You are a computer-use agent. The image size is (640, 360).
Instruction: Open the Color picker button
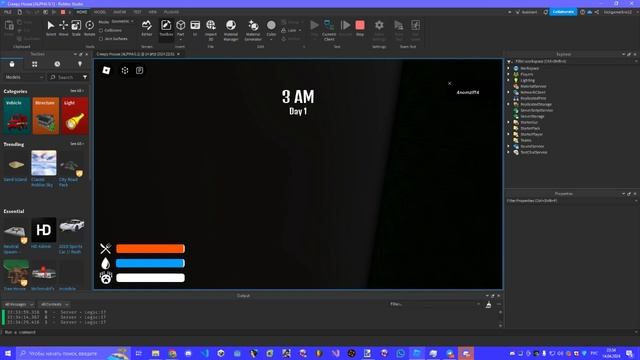[271, 30]
